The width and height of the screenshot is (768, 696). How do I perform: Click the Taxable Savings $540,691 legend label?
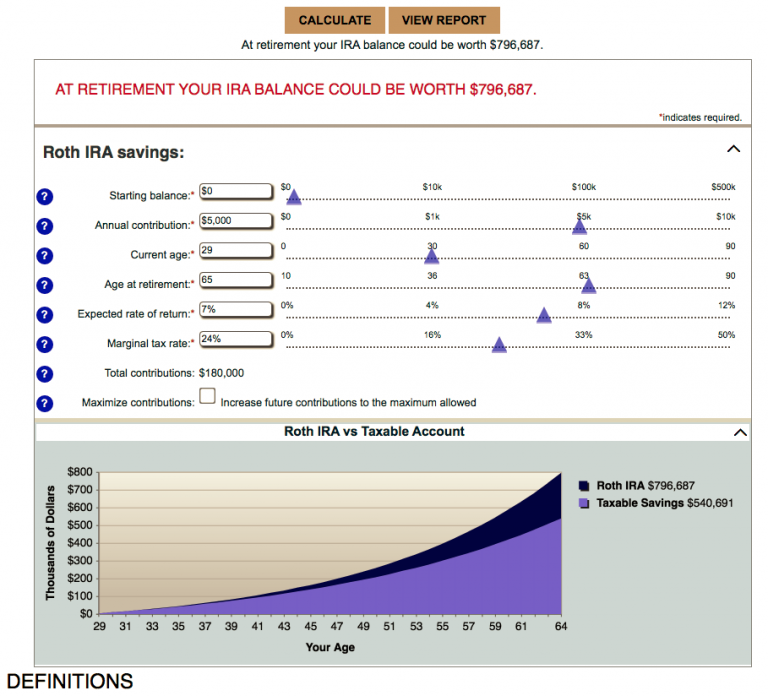tap(665, 504)
